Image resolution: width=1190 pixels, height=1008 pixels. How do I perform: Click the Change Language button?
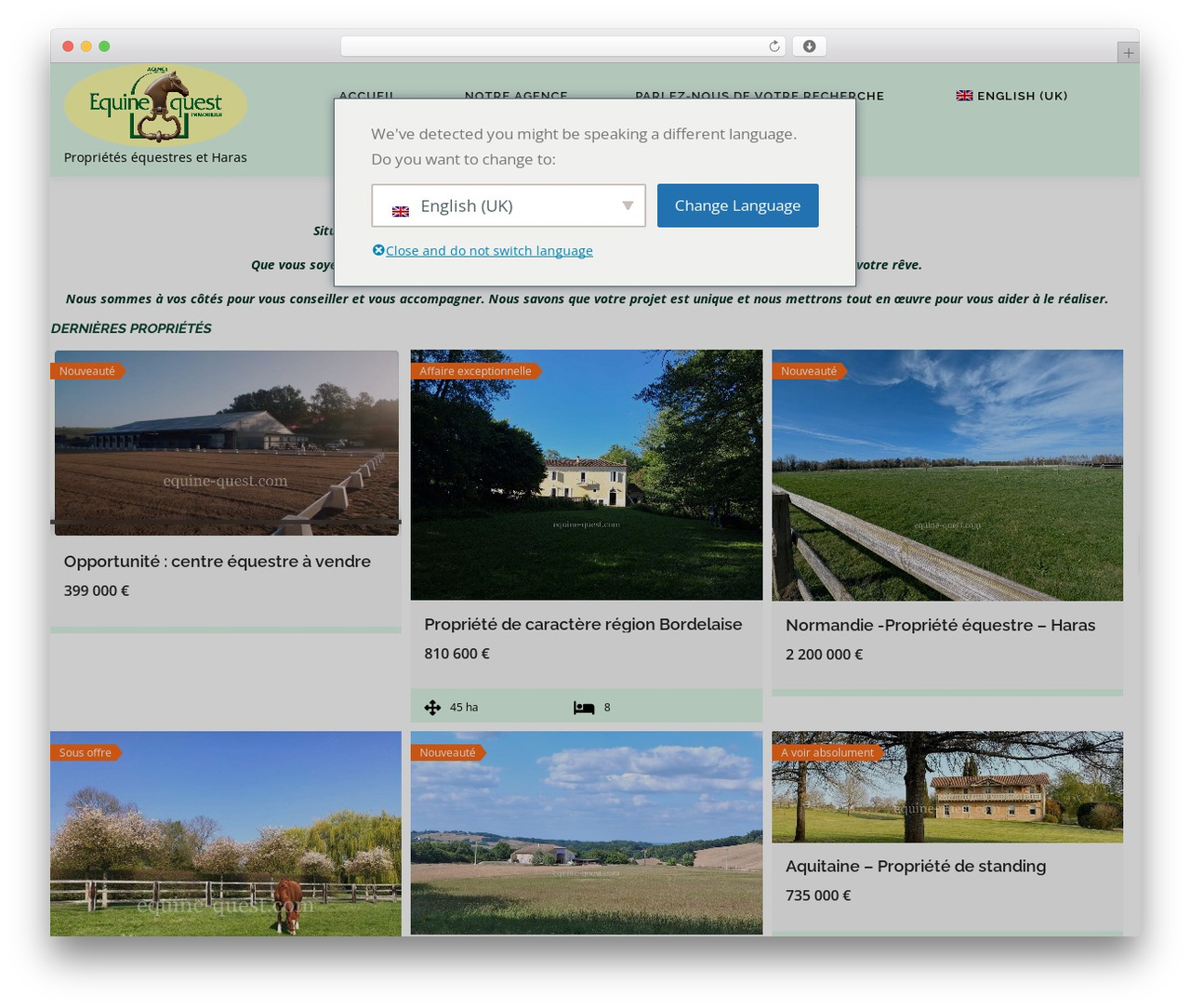[x=737, y=206]
